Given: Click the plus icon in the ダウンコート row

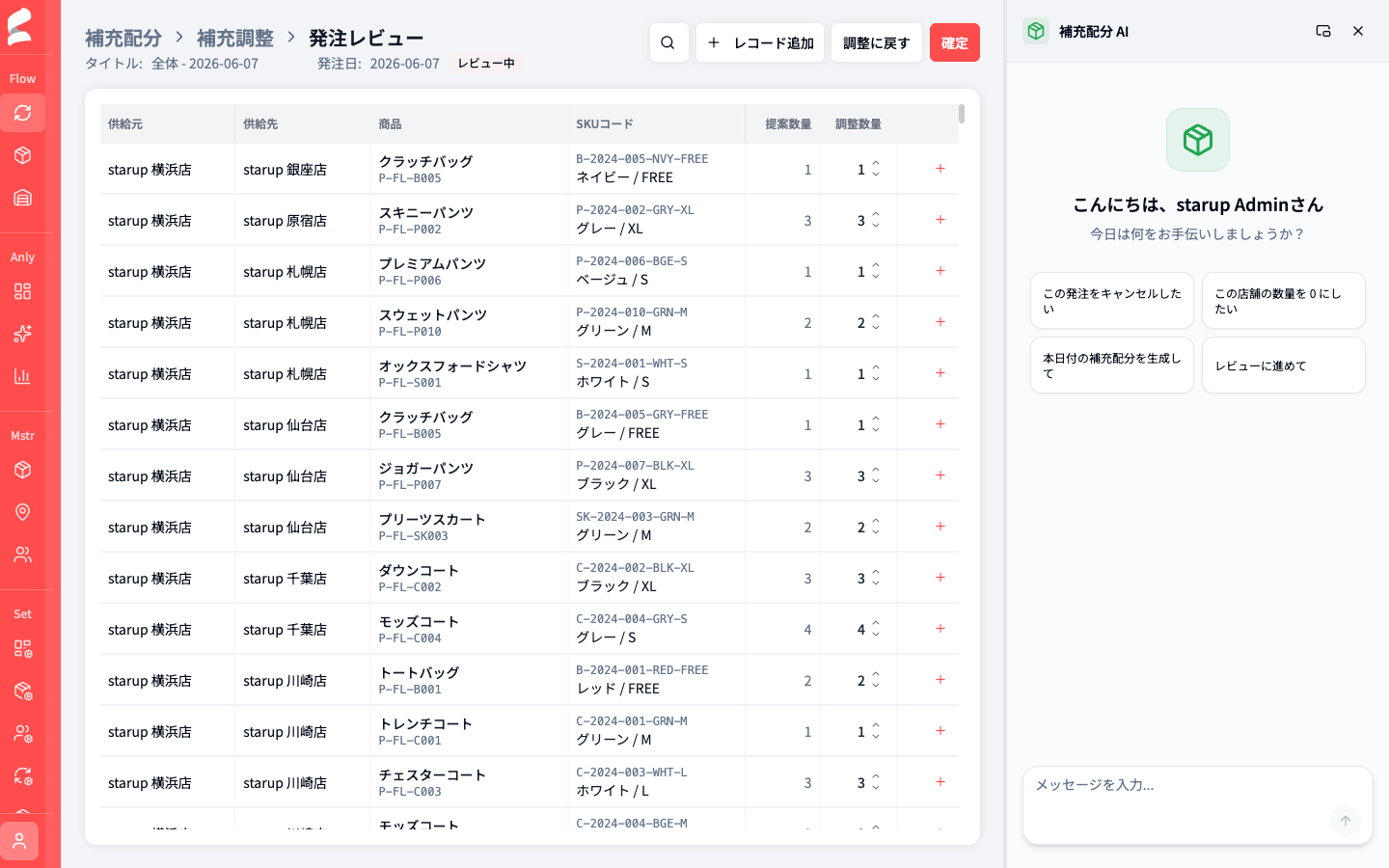Looking at the screenshot, I should (x=940, y=578).
